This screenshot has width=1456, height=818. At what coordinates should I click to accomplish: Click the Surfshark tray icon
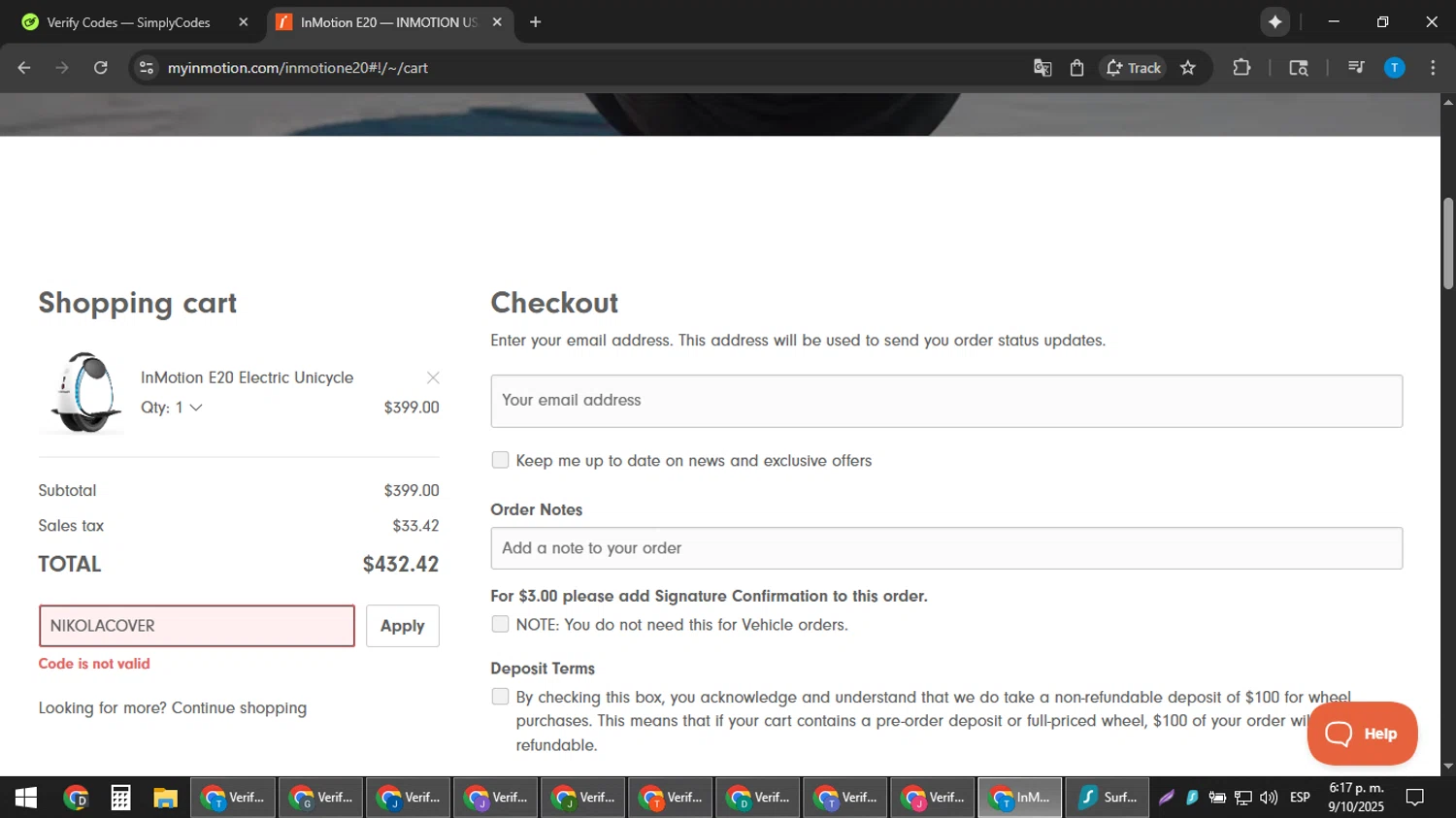(1192, 798)
